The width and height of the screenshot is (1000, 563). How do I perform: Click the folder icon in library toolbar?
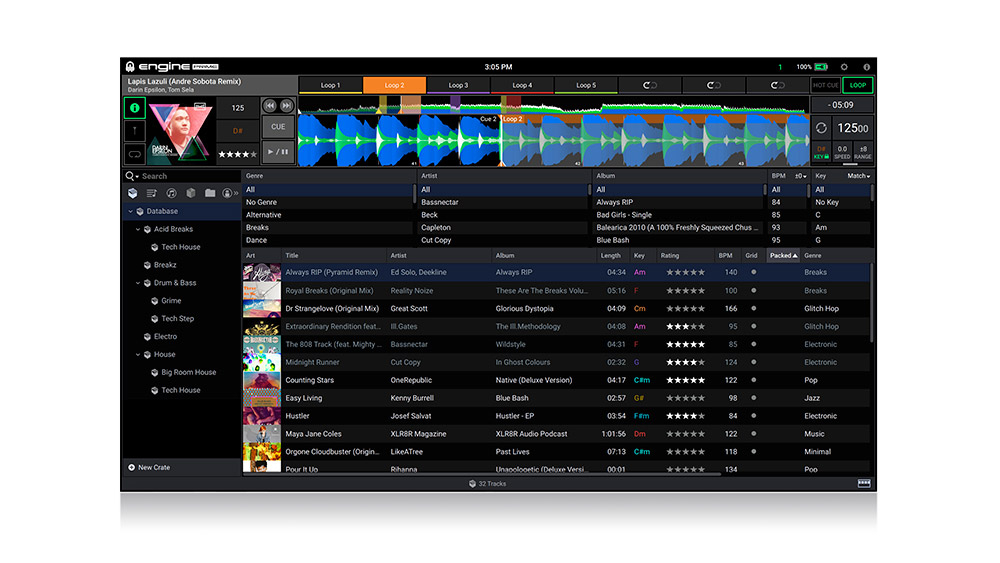[210, 193]
